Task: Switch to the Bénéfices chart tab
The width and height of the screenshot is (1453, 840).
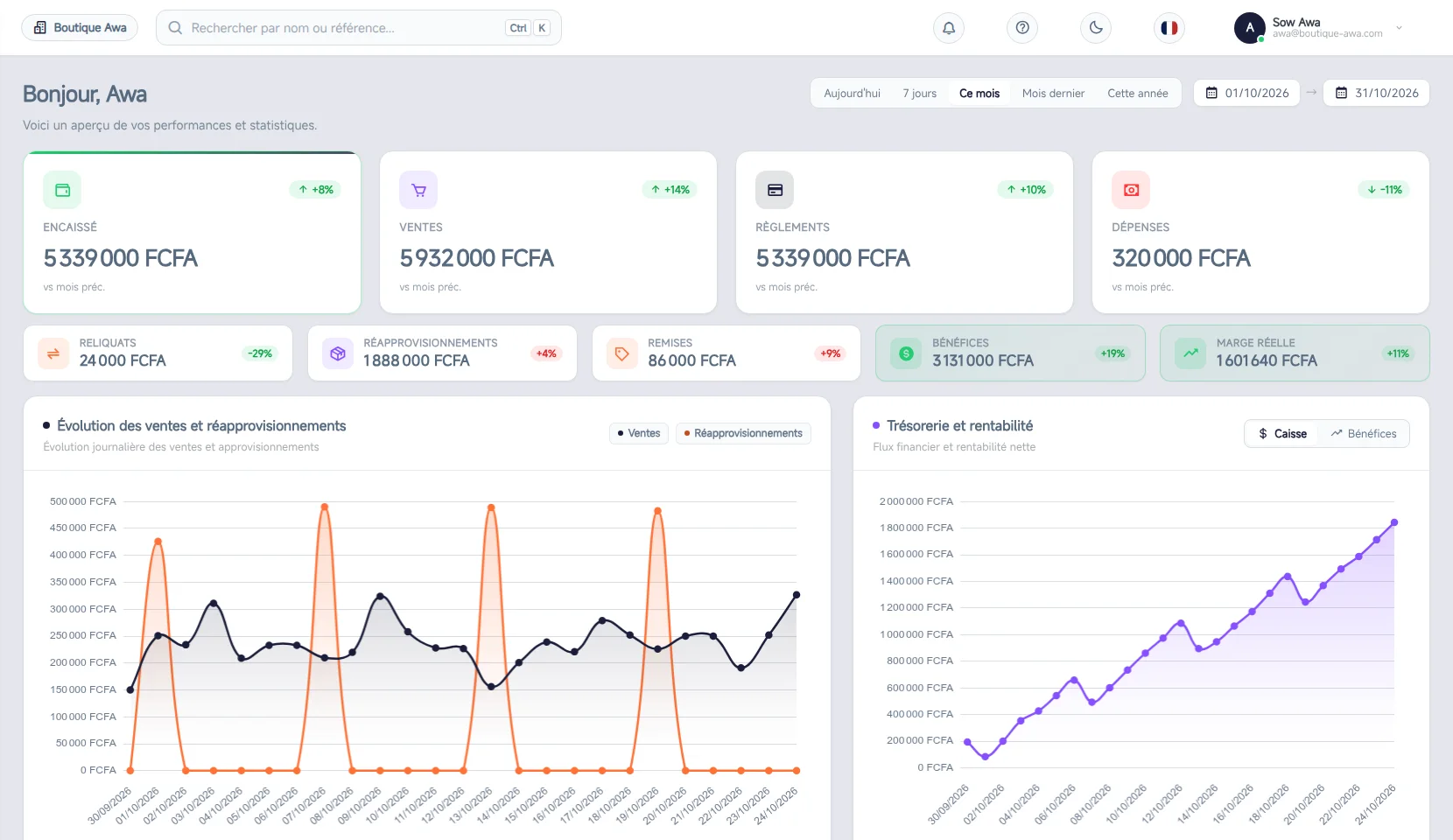Action: 1364,434
